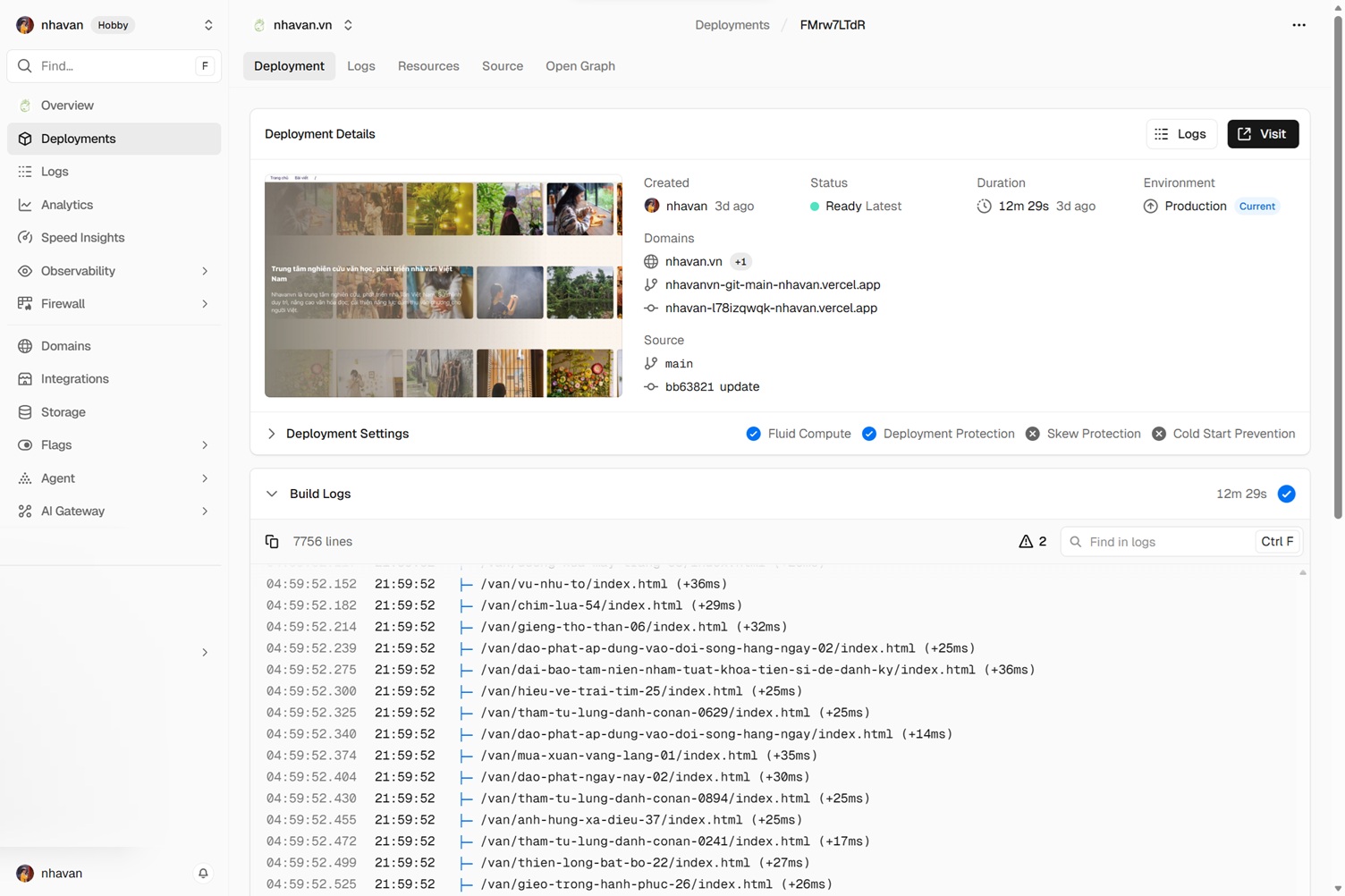Open the Storage section
This screenshot has width=1345, height=896.
pyautogui.click(x=62, y=412)
